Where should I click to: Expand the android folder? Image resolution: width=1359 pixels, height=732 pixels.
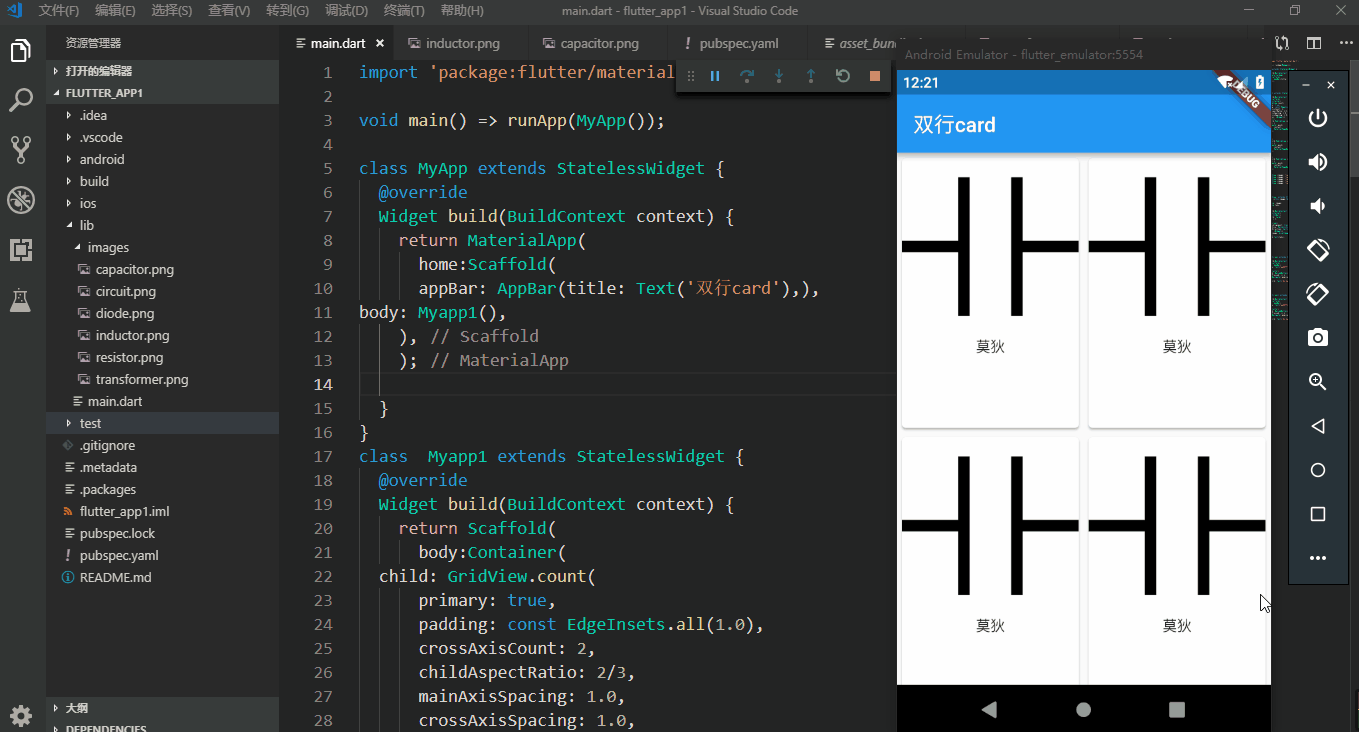click(x=162, y=159)
